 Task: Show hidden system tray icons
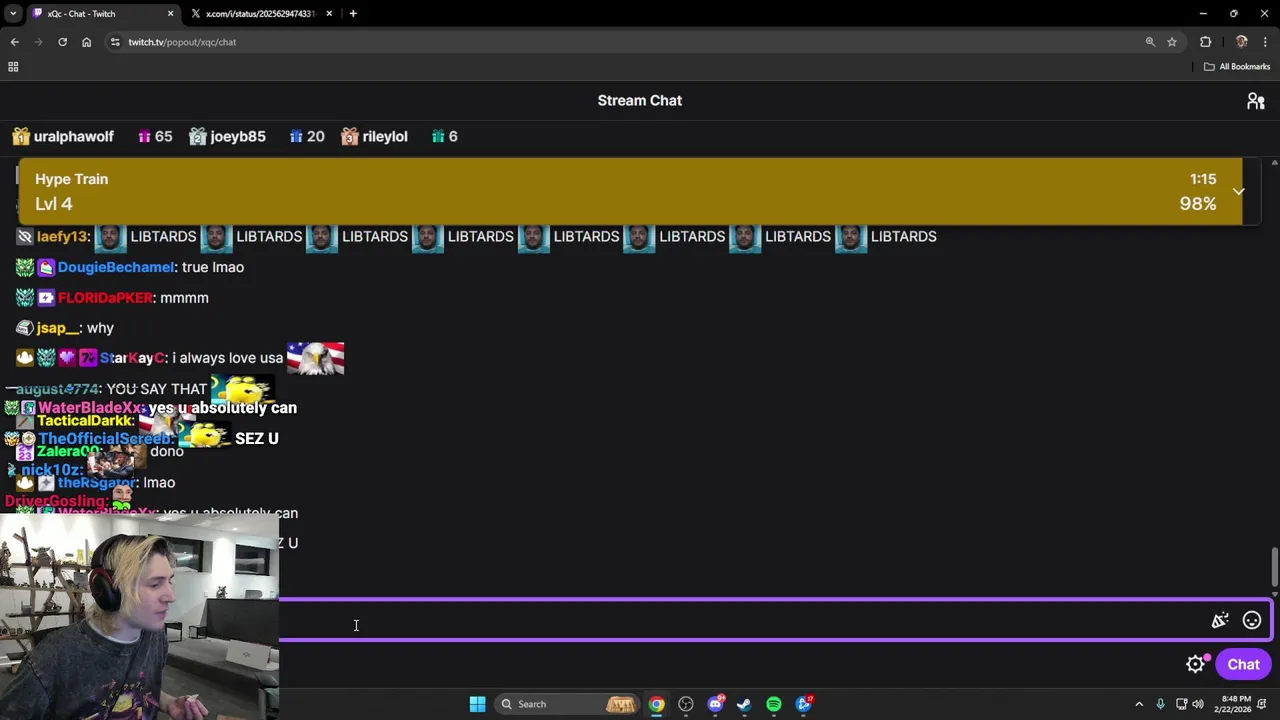click(1139, 704)
